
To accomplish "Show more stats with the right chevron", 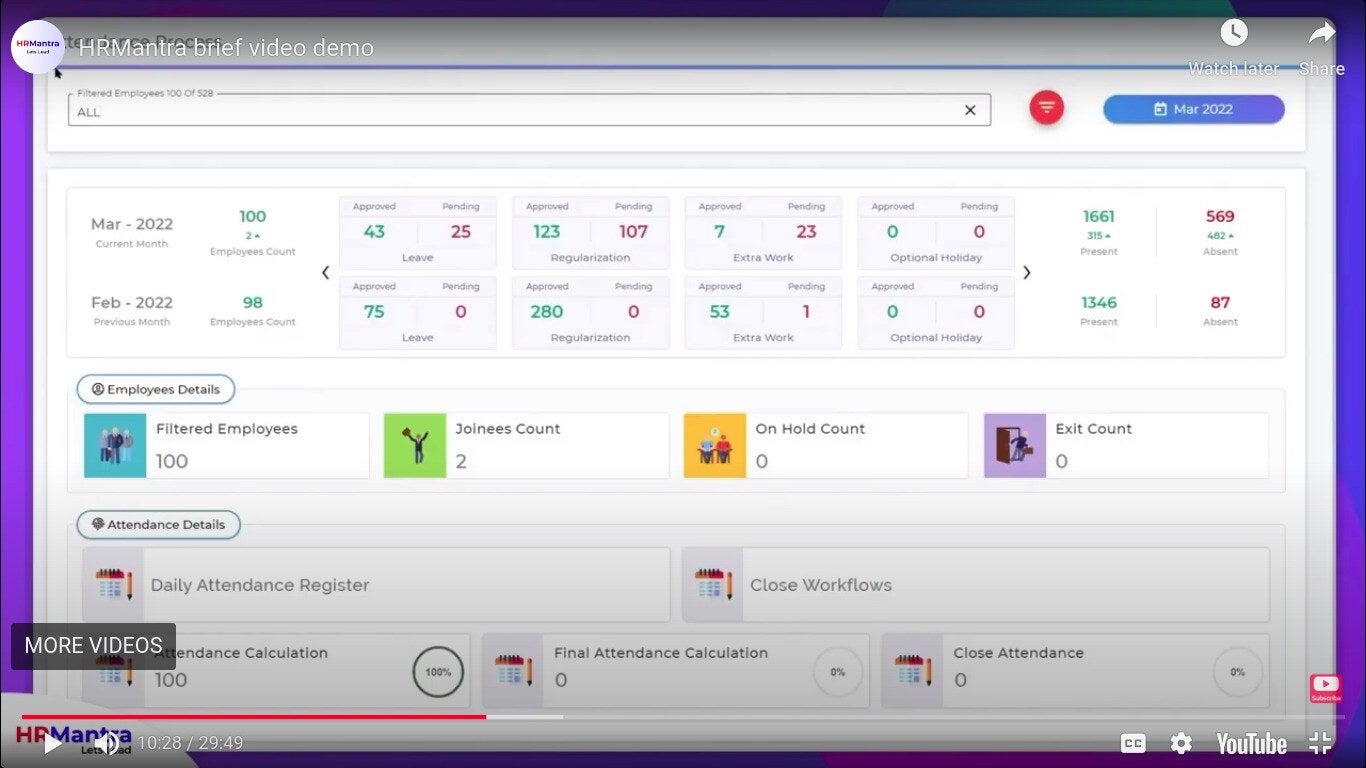I will (x=1026, y=272).
